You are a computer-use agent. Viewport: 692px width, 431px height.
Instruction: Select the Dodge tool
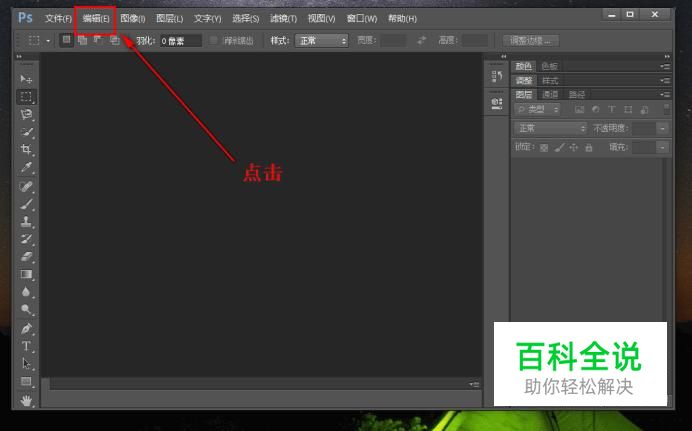point(26,309)
